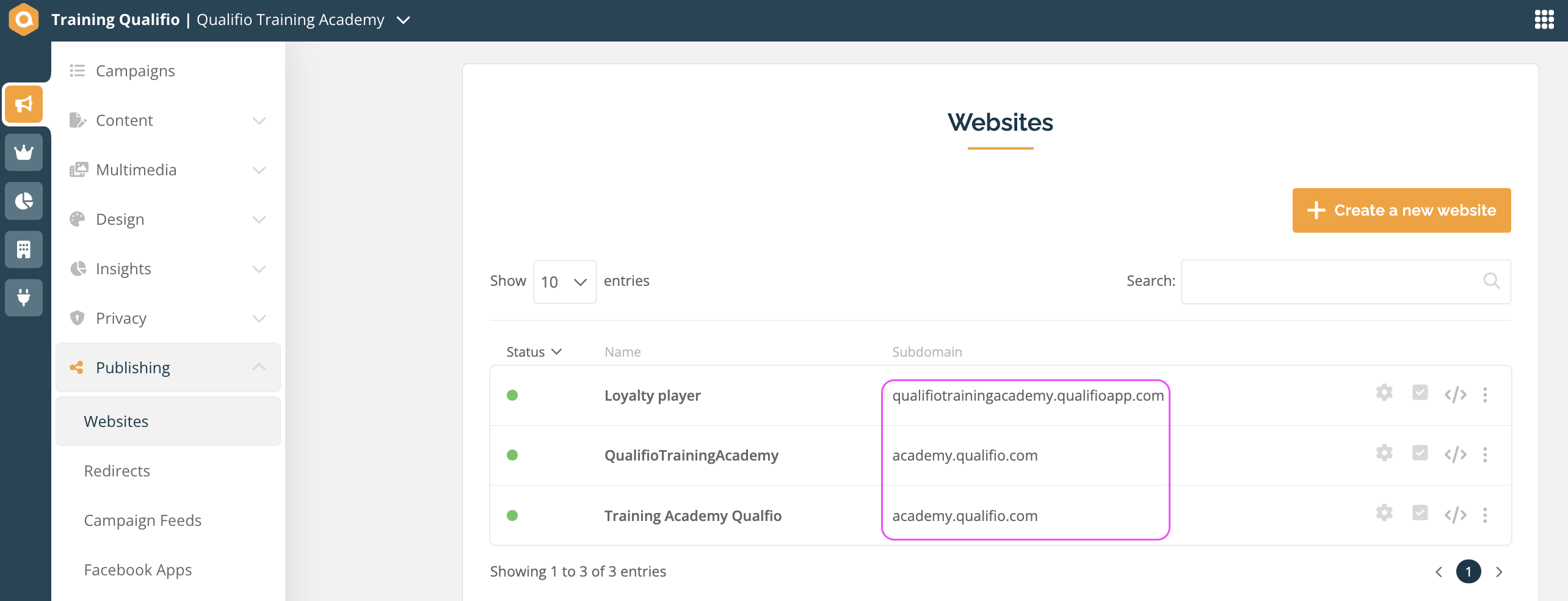Toggle checkbox icon for Loyalty player
1568x601 pixels.
[1420, 393]
